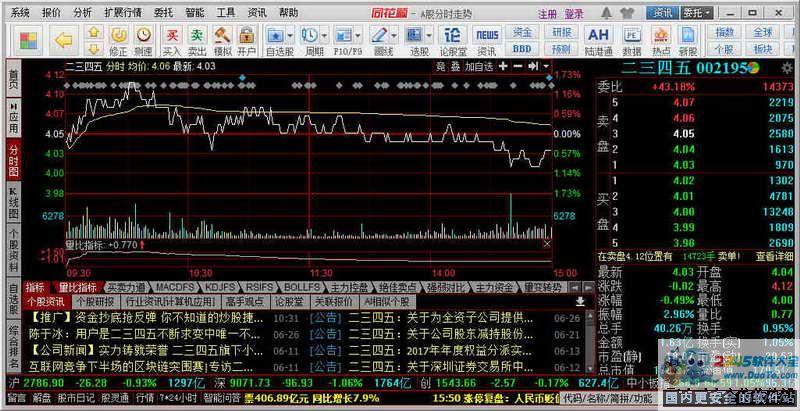Switch to the KDJFS indicator tab

tap(218, 287)
